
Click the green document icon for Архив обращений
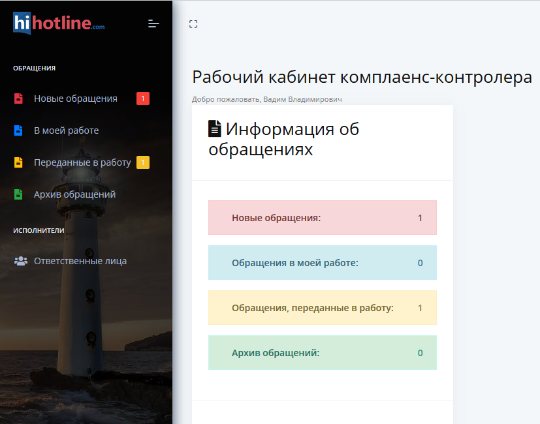tap(18, 194)
